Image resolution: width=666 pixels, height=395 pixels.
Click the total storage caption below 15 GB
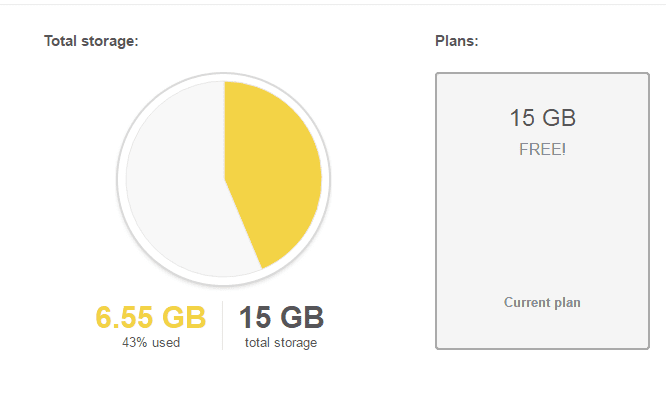(x=281, y=342)
